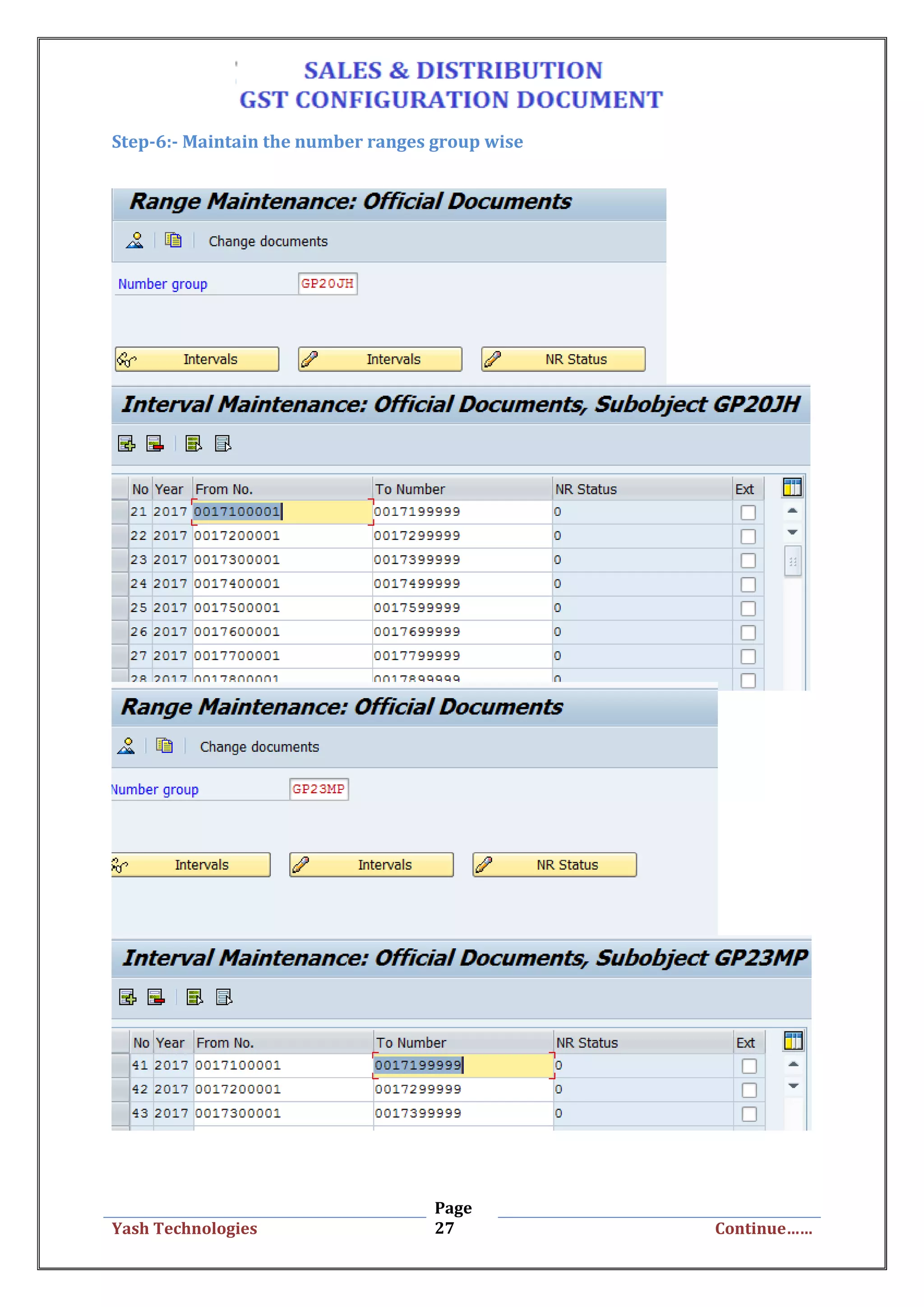This screenshot has width=924, height=1307.
Task: Tick the Ext checkbox for interval No 42
Action: (749, 1090)
